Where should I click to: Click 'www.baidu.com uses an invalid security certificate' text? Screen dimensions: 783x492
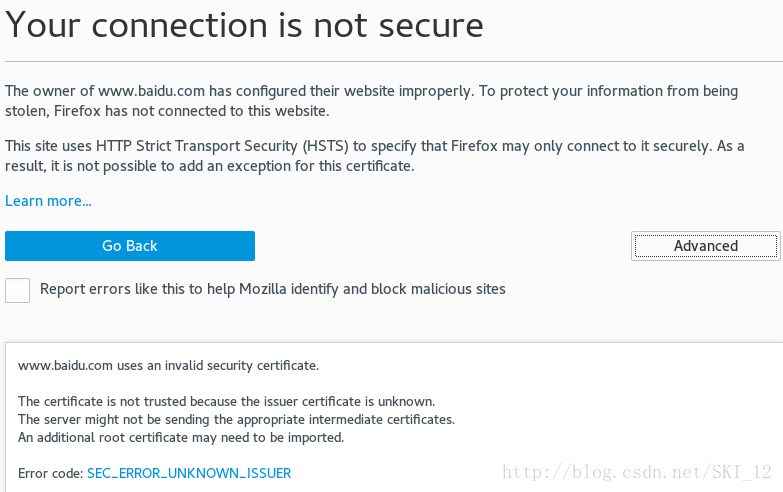168,365
